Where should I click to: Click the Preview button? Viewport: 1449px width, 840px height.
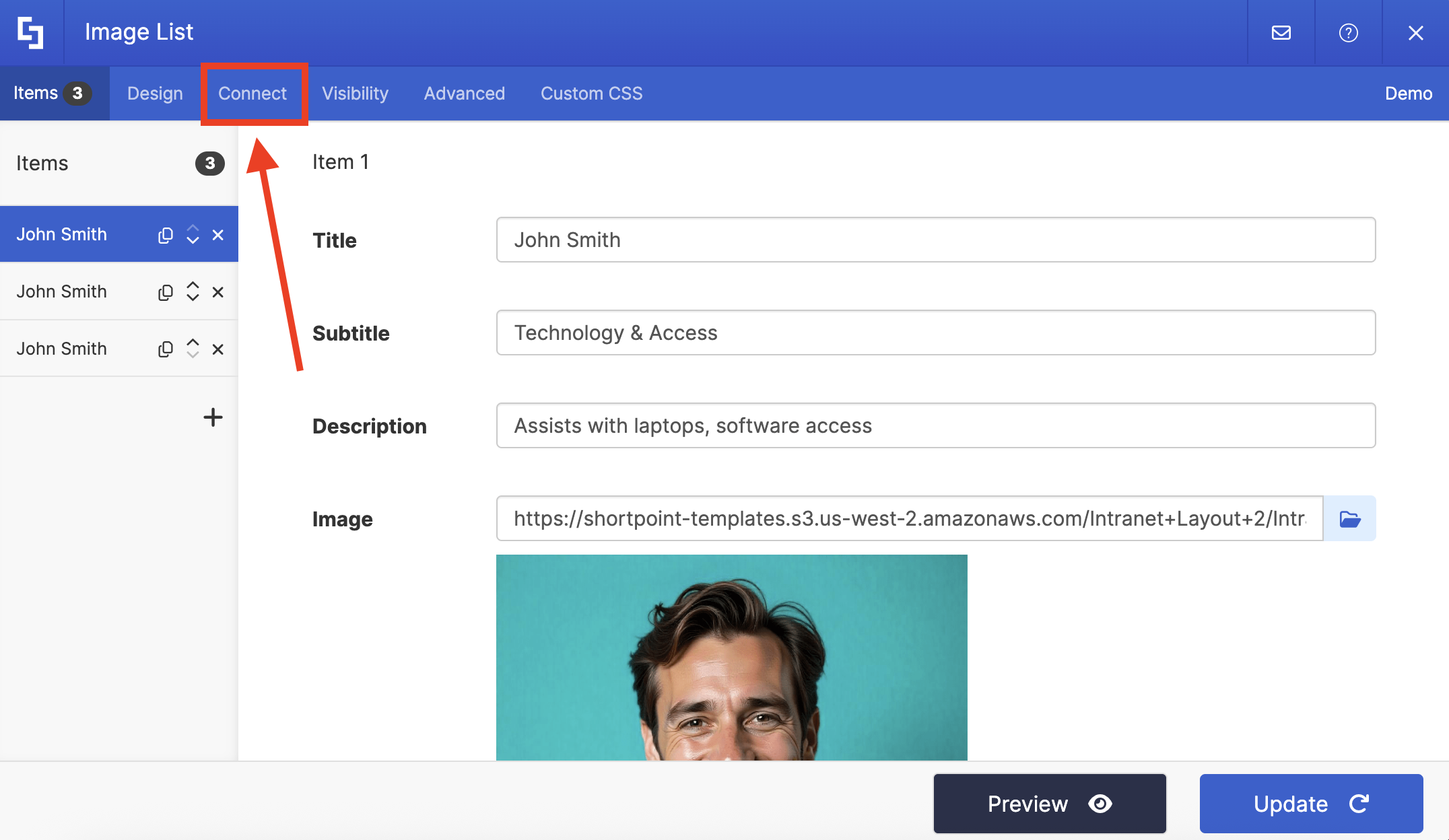1049,804
